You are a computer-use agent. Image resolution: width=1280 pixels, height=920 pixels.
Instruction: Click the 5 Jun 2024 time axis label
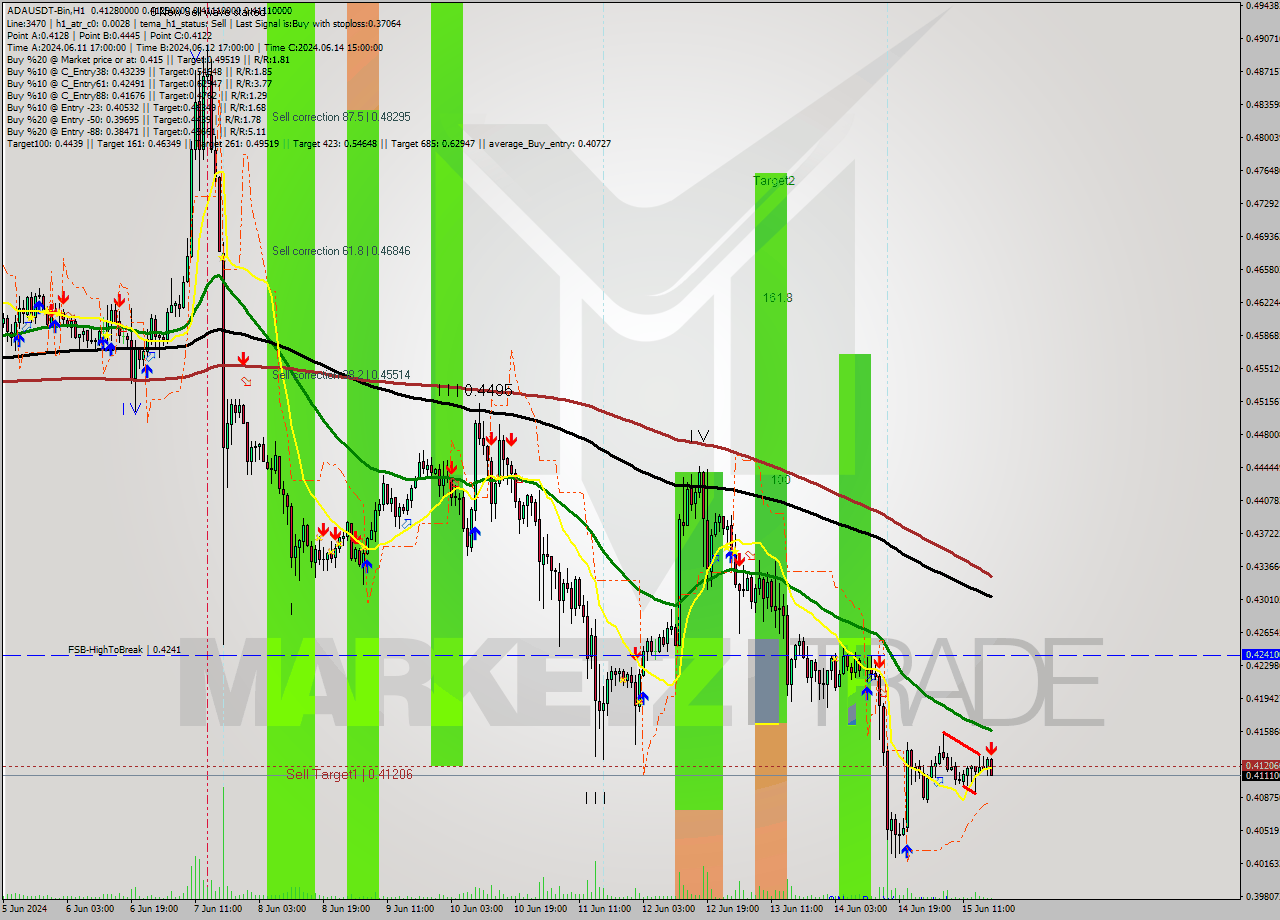coord(24,908)
